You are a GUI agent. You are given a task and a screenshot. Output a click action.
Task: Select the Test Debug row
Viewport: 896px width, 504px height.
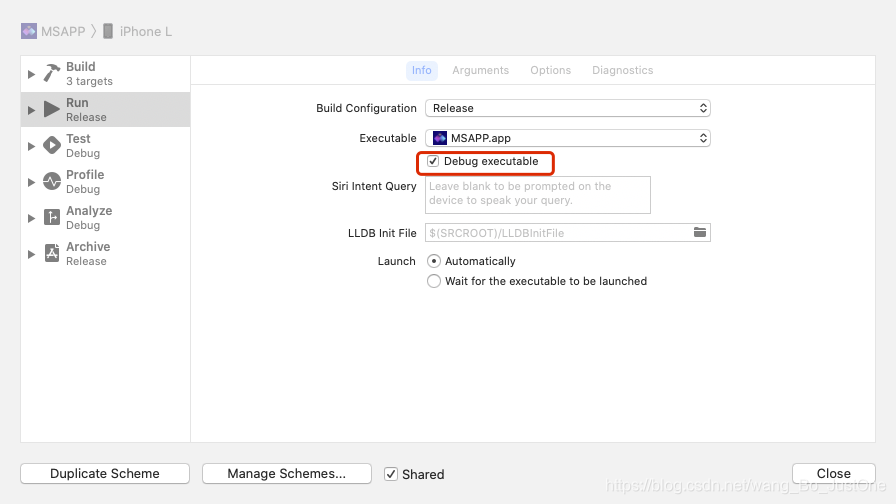tap(106, 146)
